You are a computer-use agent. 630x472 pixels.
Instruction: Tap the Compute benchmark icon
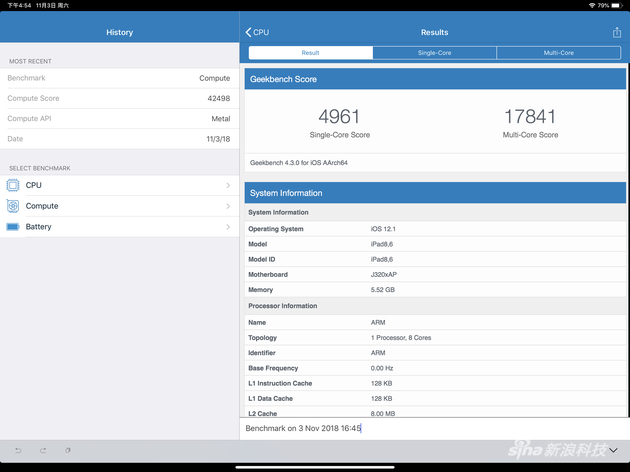(x=13, y=206)
